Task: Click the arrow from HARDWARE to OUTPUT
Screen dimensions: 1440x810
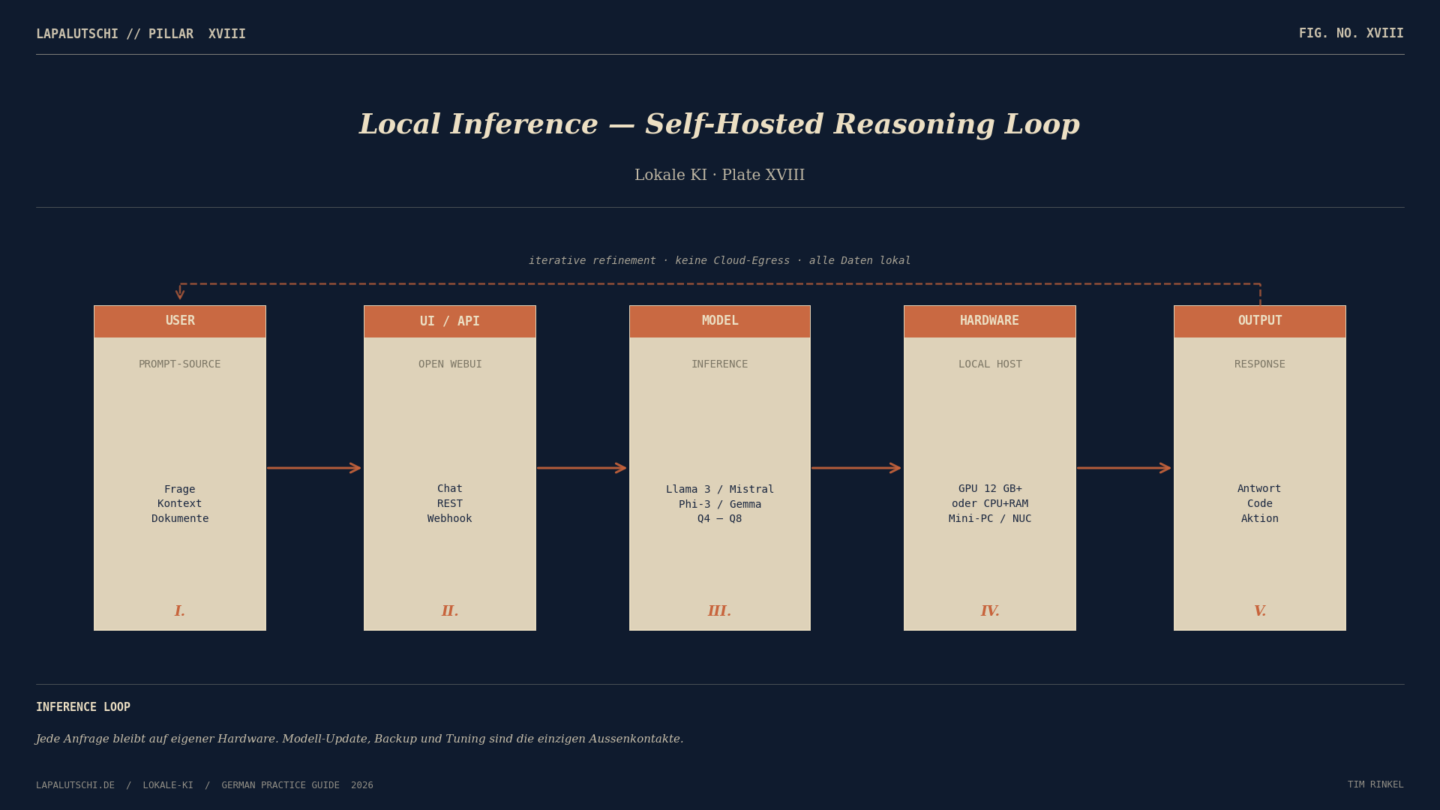Action: click(x=1124, y=468)
